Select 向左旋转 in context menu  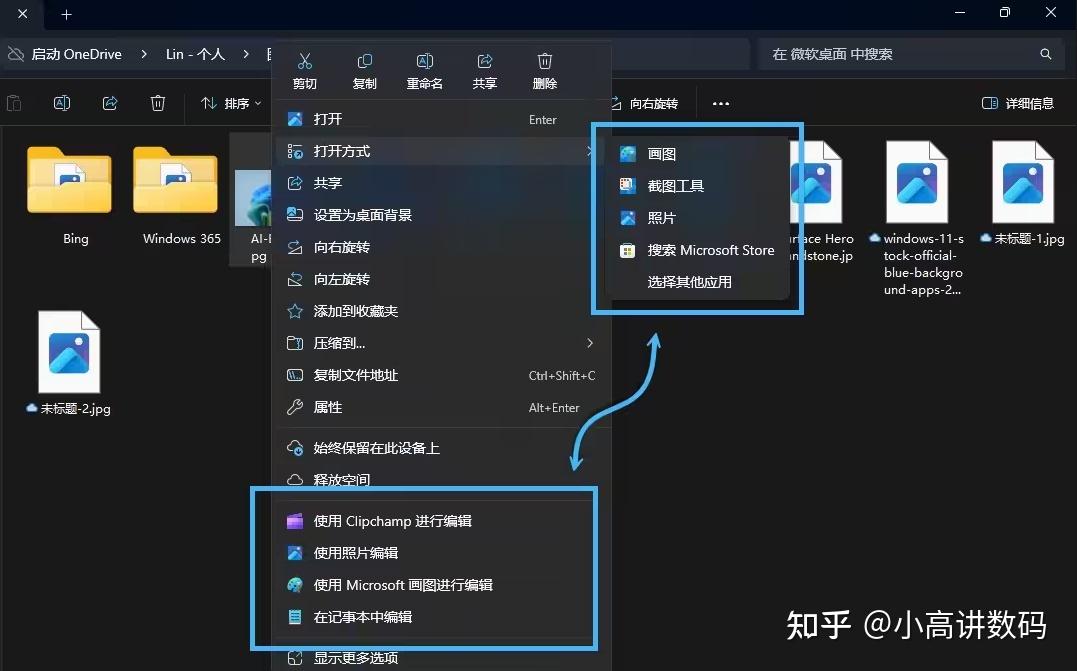(441, 279)
